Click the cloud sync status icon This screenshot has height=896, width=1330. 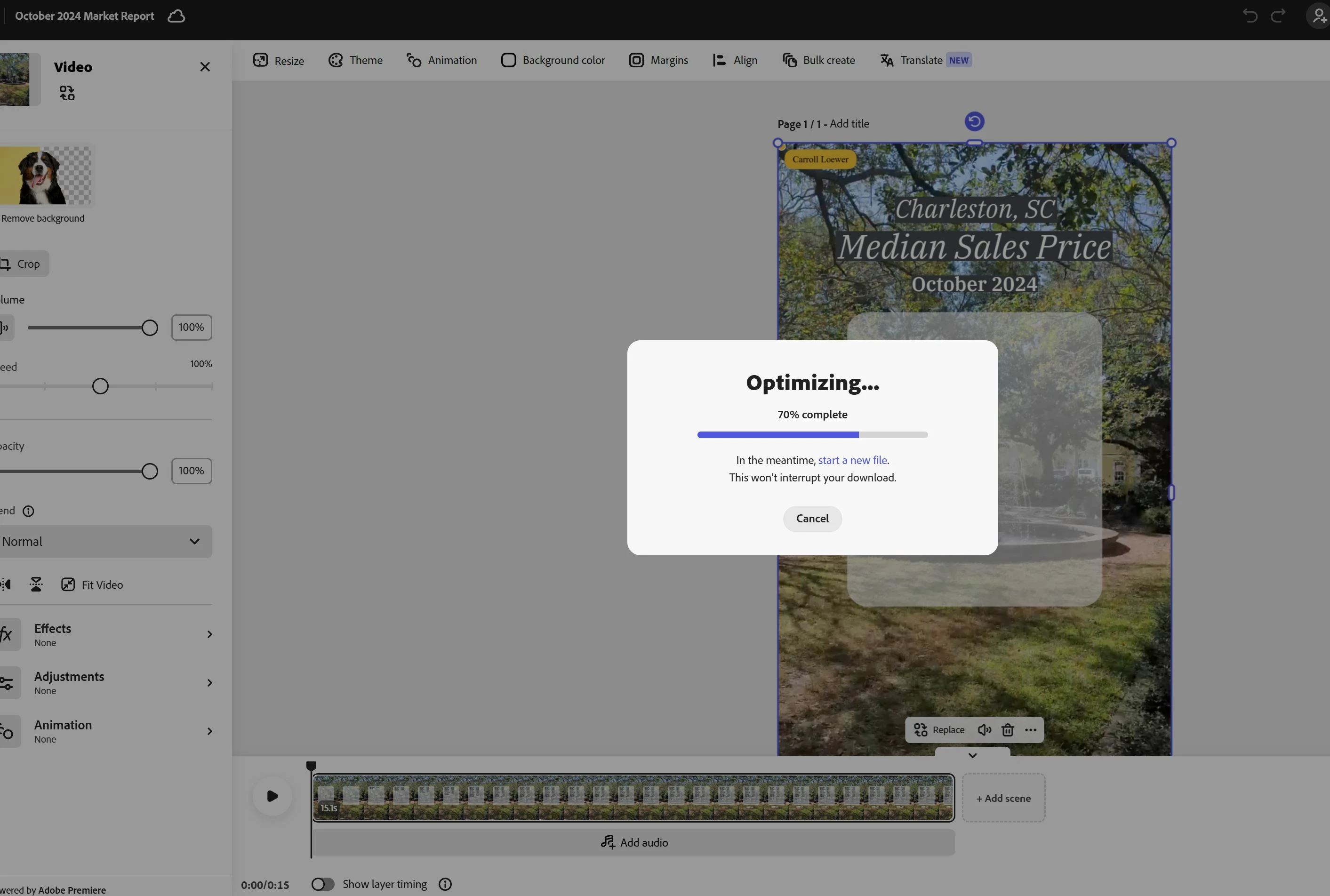(x=176, y=16)
